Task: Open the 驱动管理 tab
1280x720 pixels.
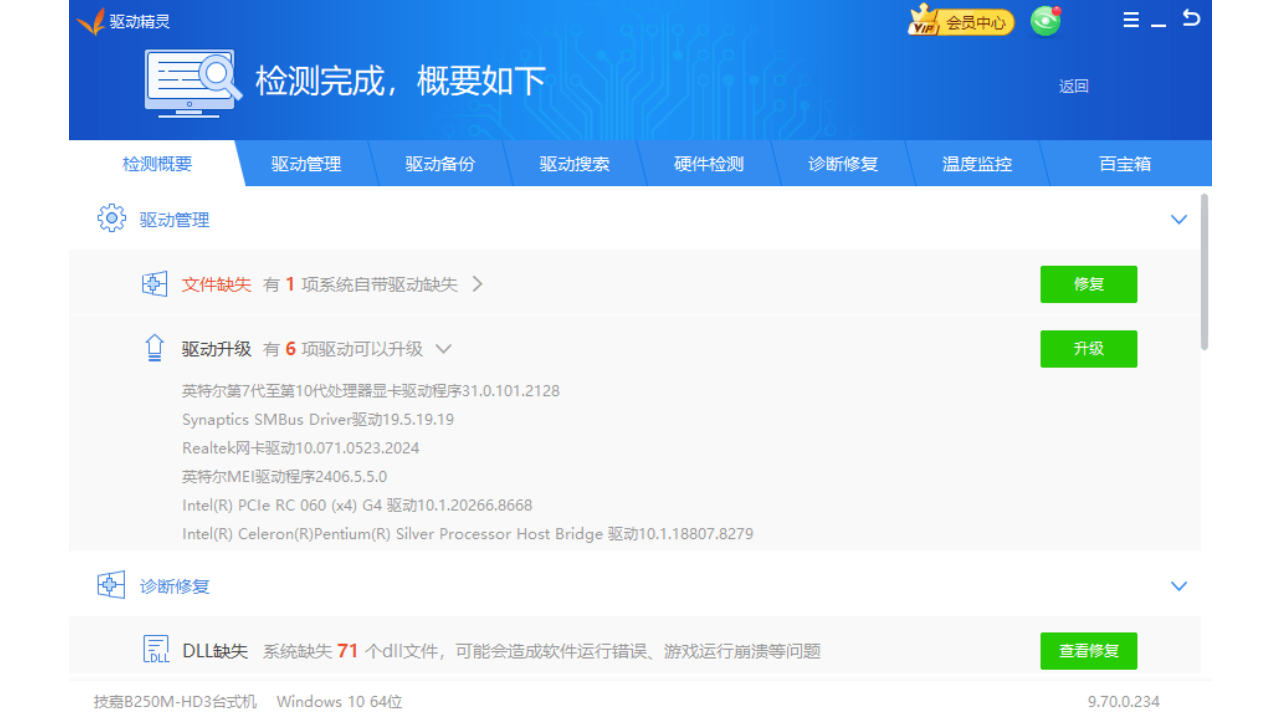Action: (306, 164)
